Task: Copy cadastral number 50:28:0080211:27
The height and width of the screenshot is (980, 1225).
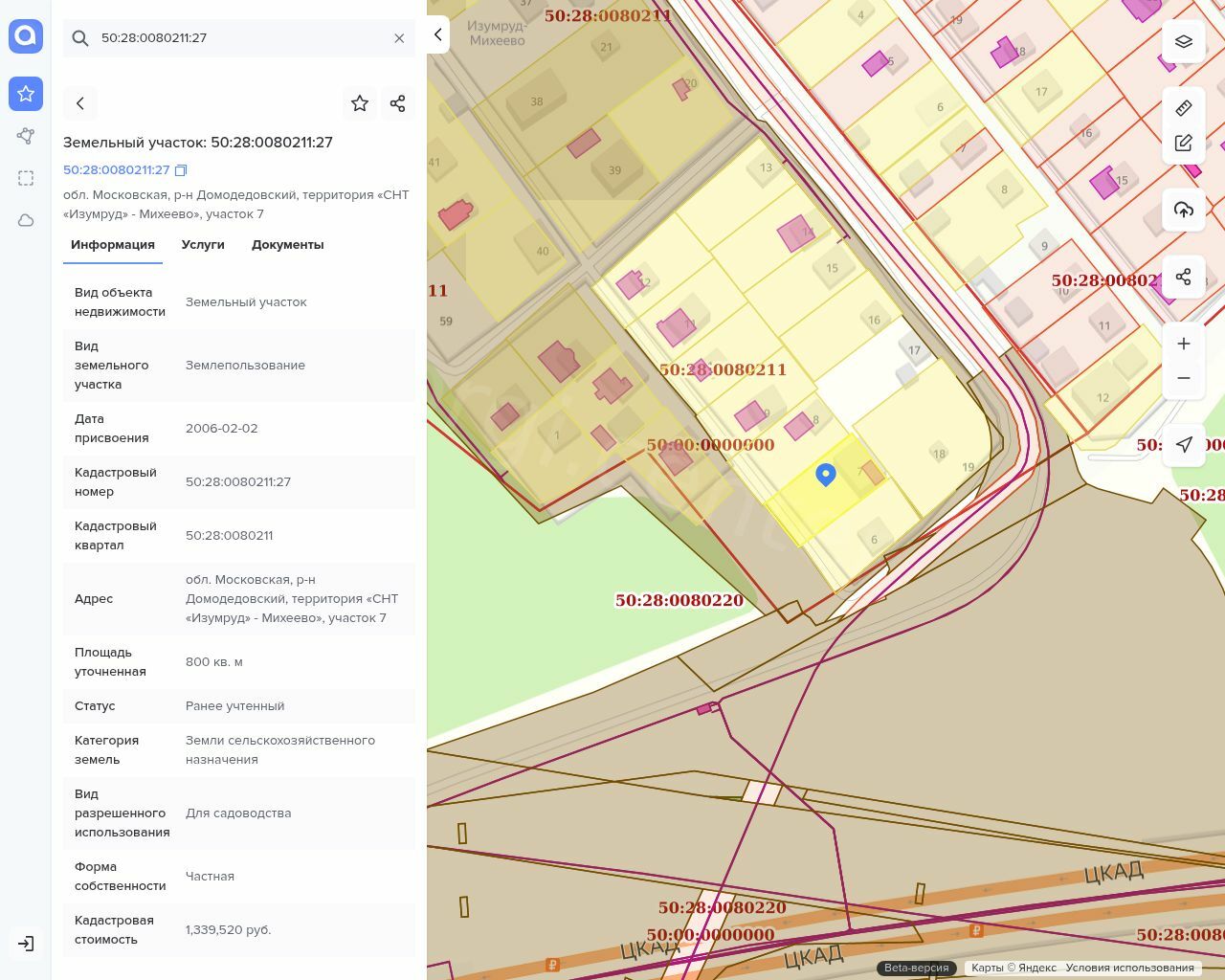Action: pyautogui.click(x=181, y=170)
